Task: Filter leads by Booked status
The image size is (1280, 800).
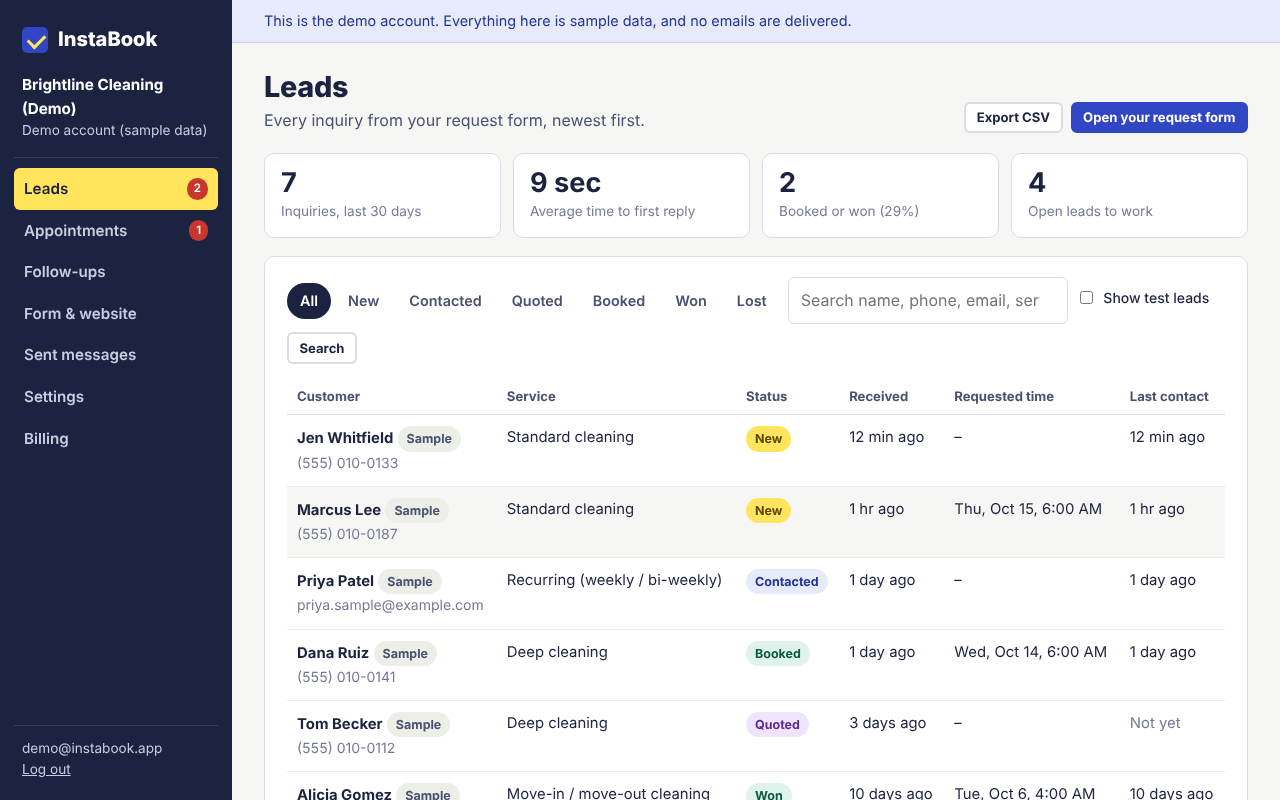Action: 619,301
